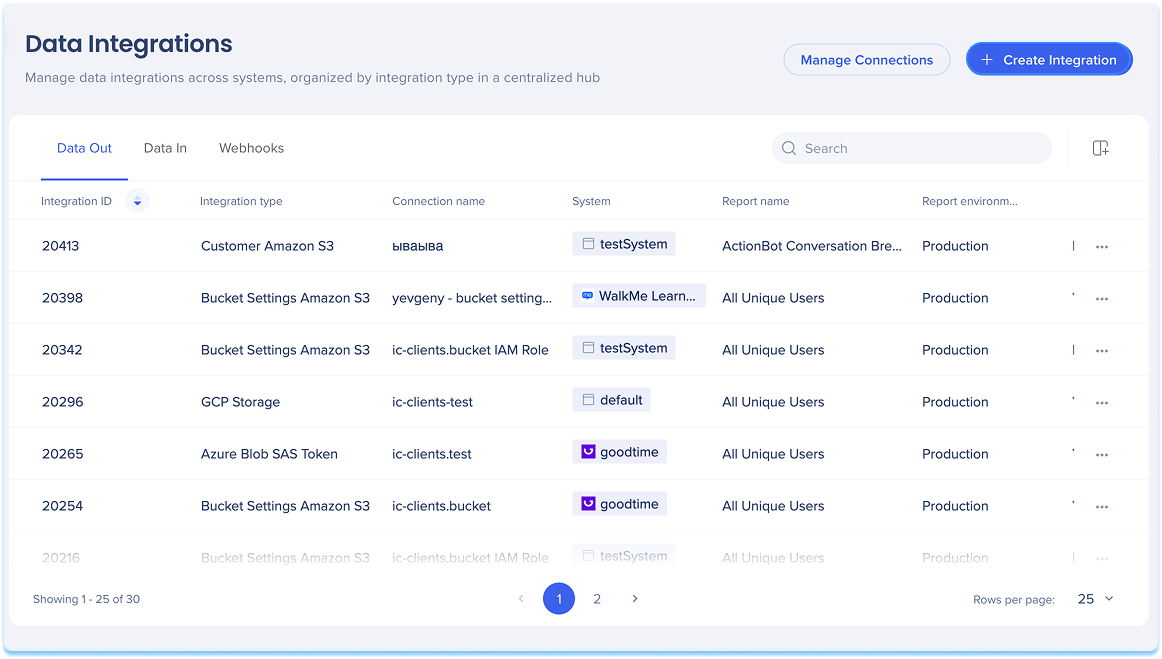Click the Manage Connections button

(x=866, y=60)
